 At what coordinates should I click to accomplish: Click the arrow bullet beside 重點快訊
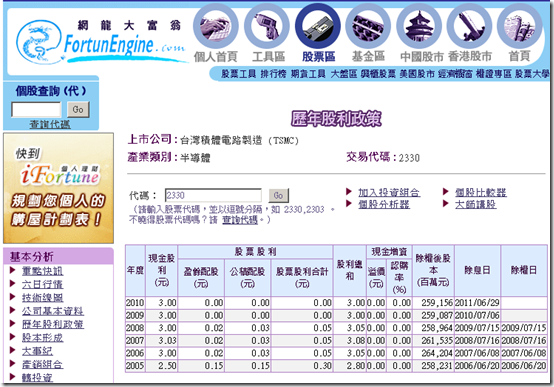[13, 270]
